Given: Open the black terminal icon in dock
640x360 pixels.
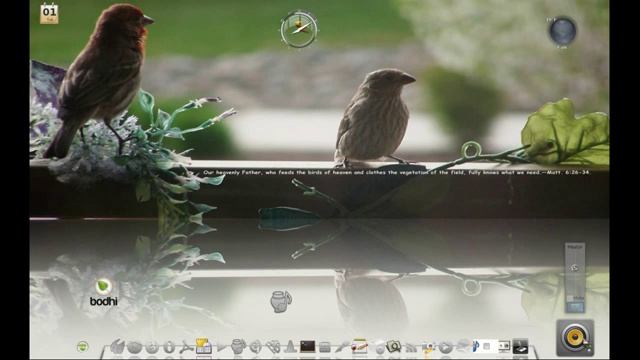Looking at the screenshot, I should tap(307, 347).
